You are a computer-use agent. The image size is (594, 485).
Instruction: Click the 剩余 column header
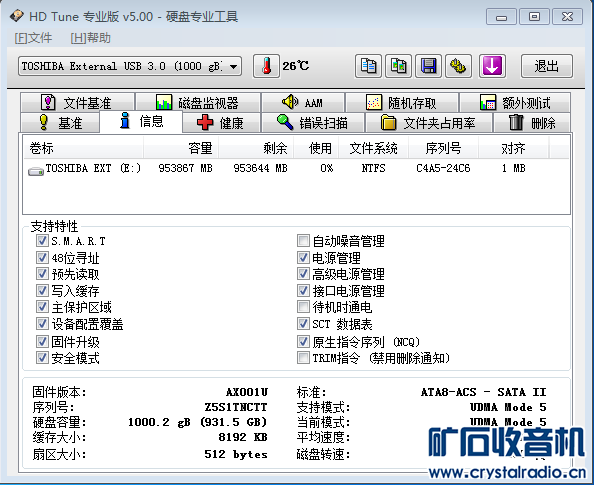tap(256, 148)
